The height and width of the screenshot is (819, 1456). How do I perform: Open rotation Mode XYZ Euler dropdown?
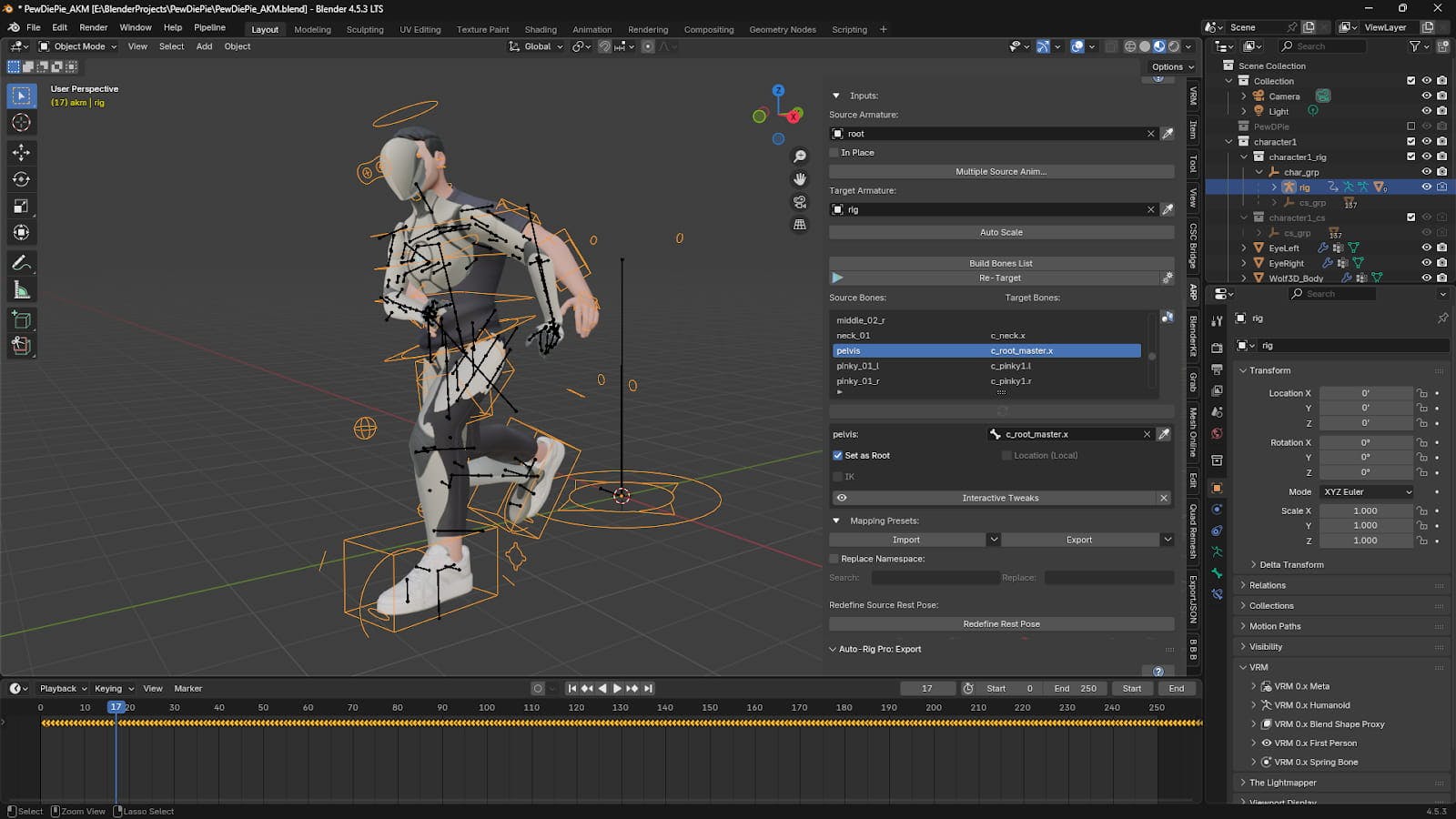pyautogui.click(x=1367, y=492)
